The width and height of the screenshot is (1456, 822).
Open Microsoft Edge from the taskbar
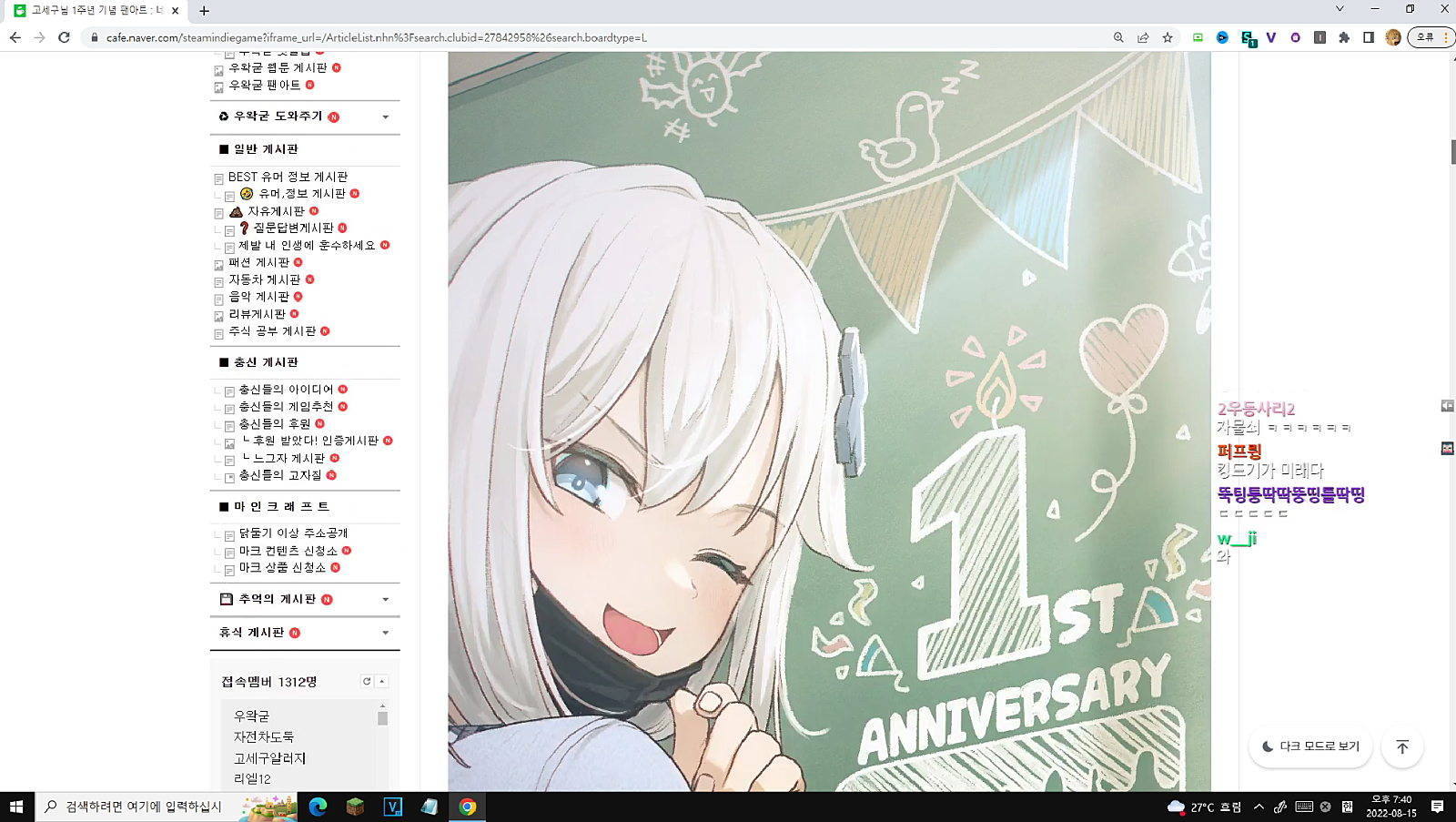318,807
